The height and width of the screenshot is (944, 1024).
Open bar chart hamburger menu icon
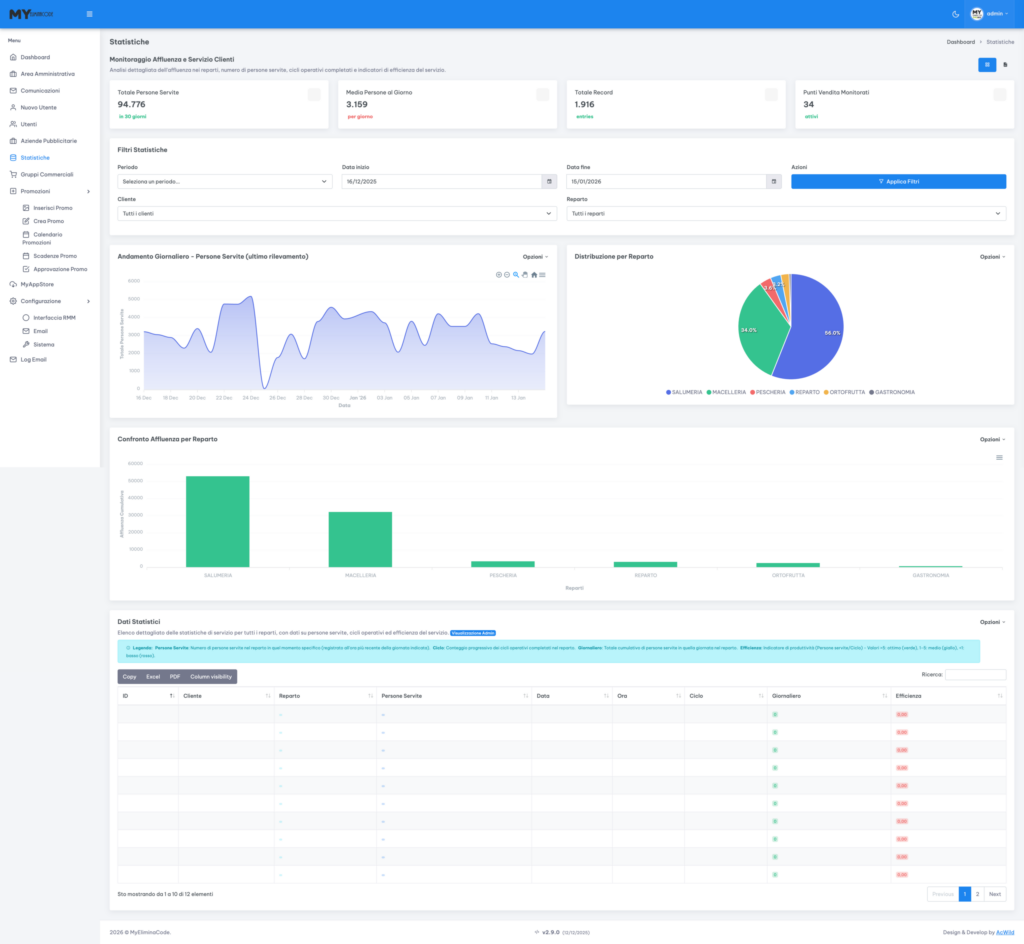pyautogui.click(x=999, y=457)
